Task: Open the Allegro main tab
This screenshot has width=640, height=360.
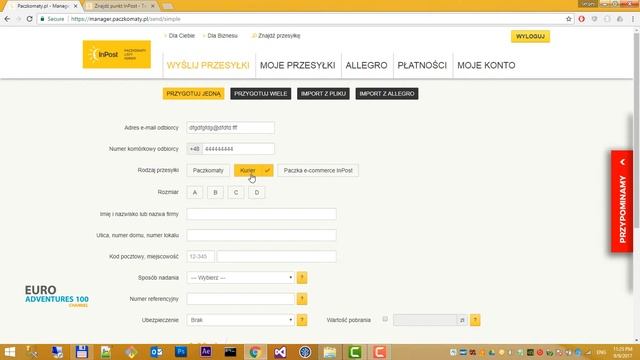Action: pyautogui.click(x=367, y=65)
